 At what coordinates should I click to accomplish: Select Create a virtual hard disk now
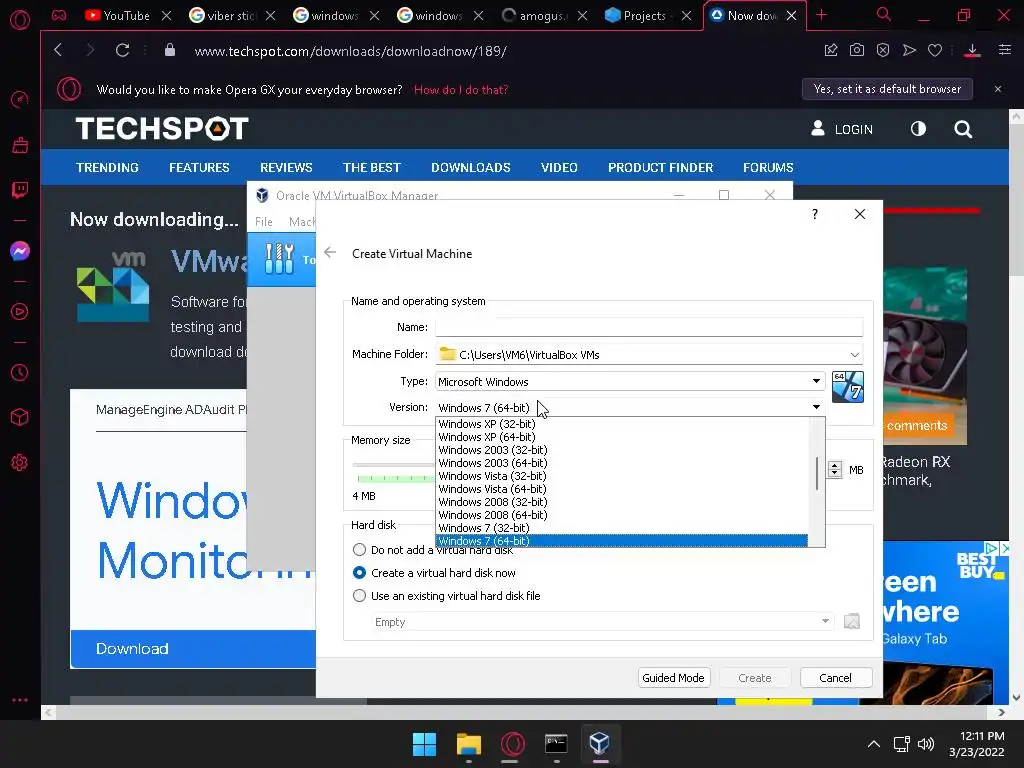click(x=359, y=573)
